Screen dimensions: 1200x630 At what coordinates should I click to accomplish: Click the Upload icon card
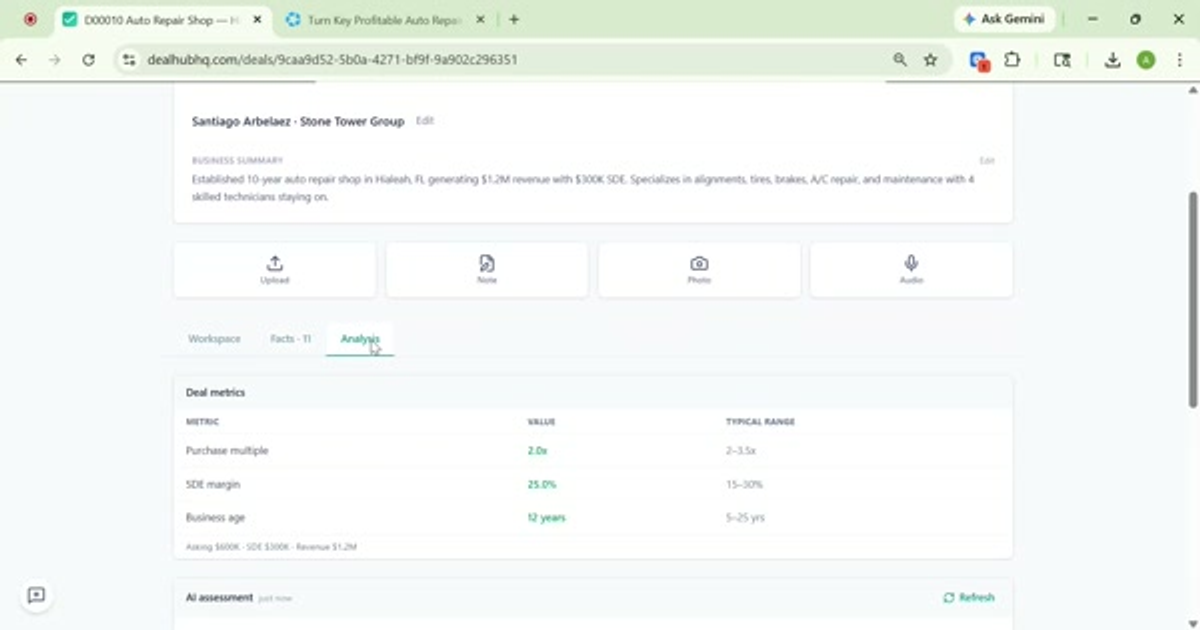[274, 269]
